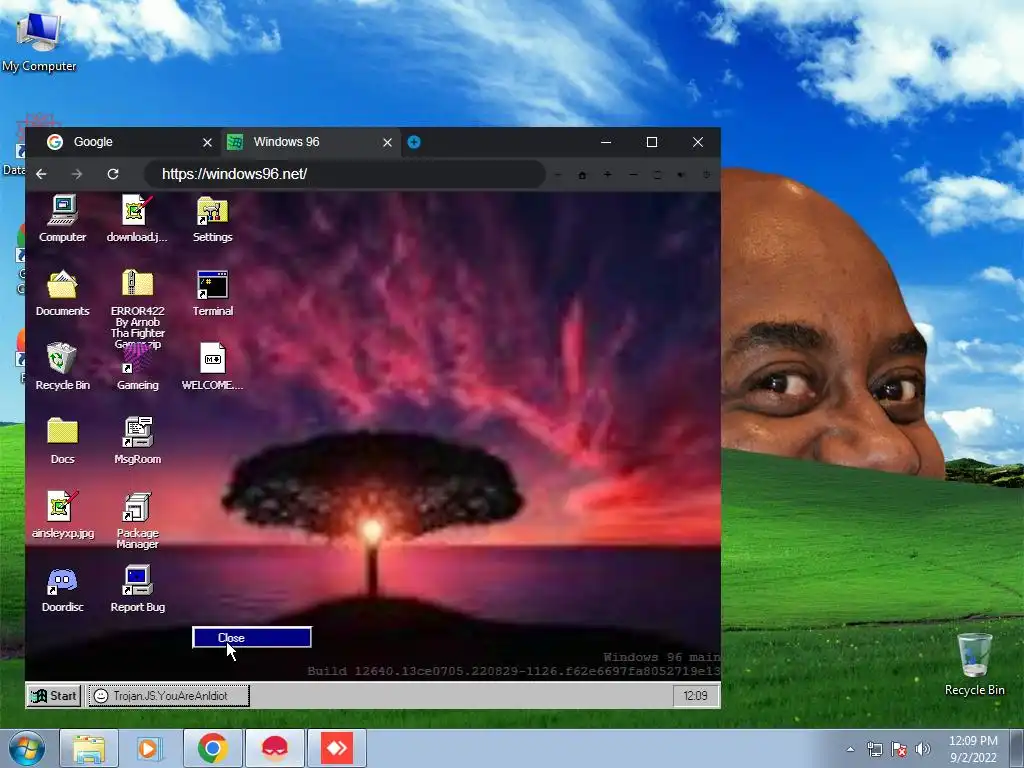Screen dimensions: 1024x768
Task: Switch to the Google browser tab
Action: (x=124, y=142)
